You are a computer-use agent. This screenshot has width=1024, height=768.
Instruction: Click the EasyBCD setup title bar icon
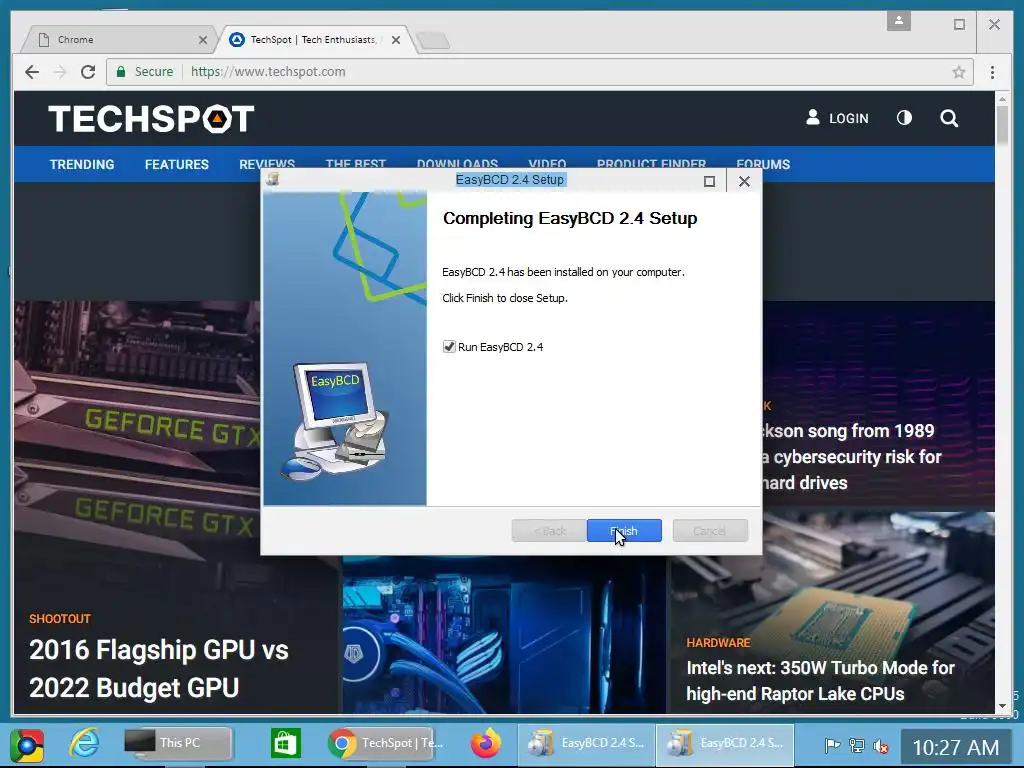coord(272,179)
